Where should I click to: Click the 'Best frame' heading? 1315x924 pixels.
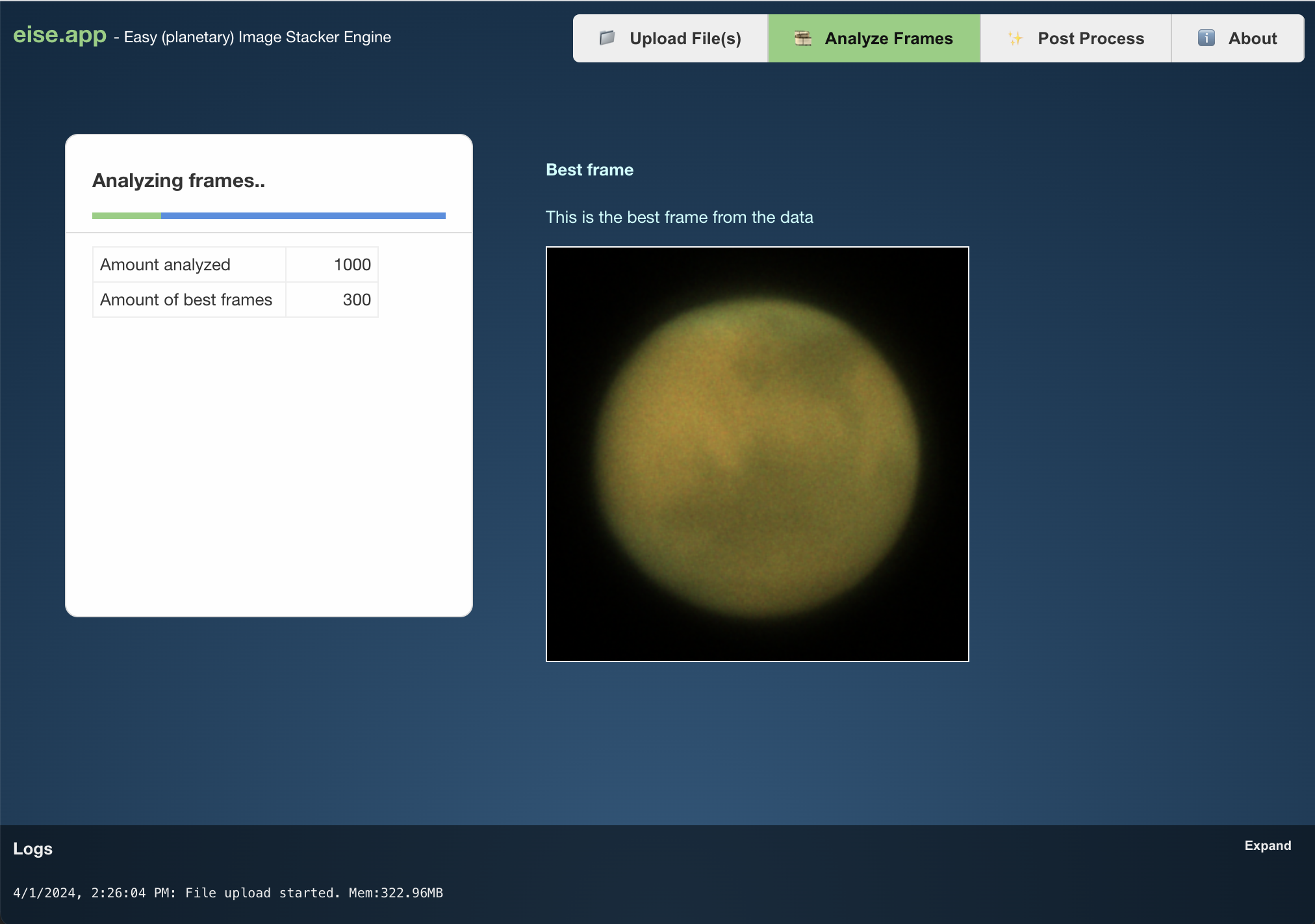pyautogui.click(x=589, y=170)
